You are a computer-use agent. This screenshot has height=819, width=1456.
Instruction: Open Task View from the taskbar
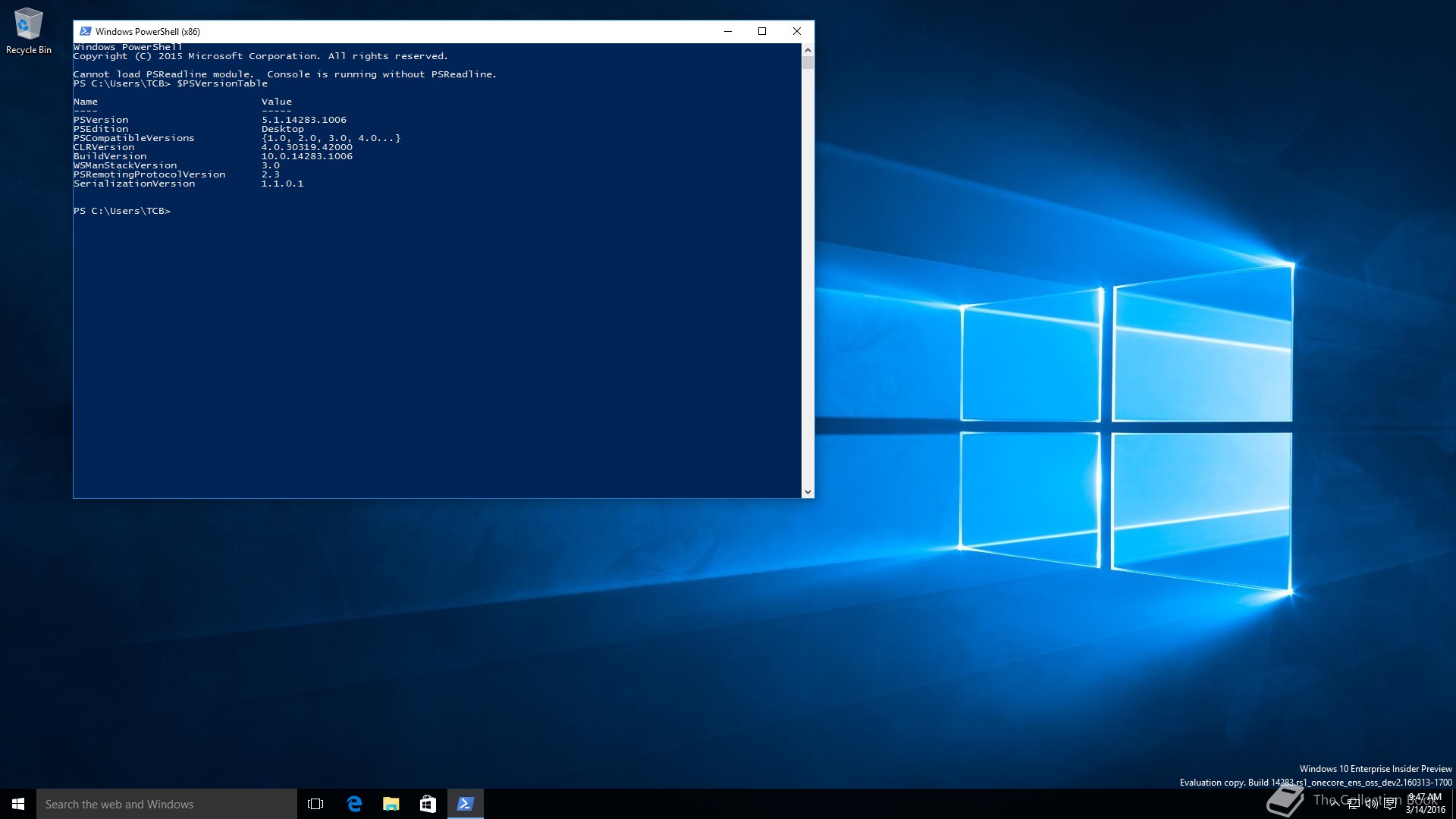pyautogui.click(x=315, y=804)
